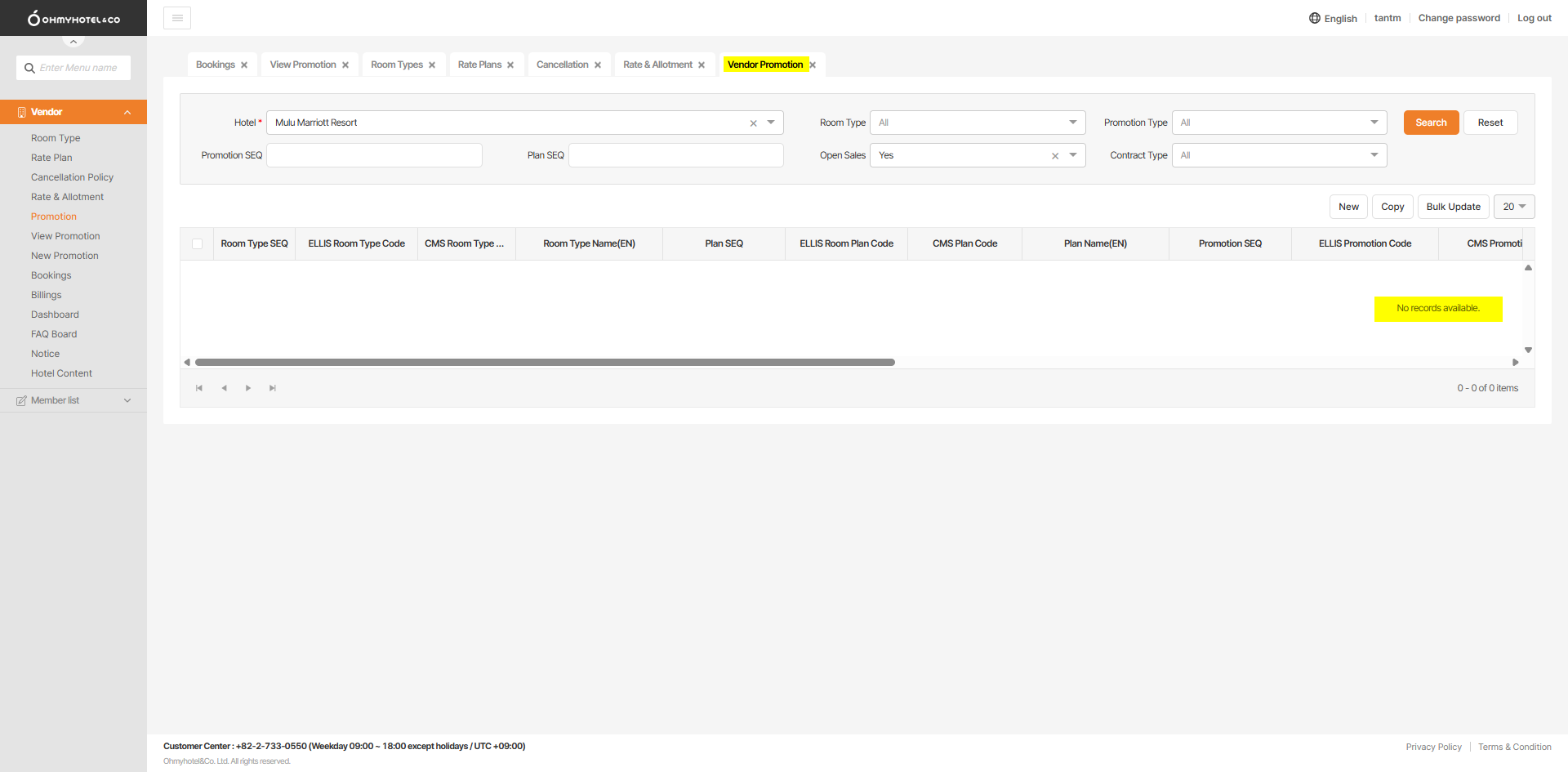Click the horizontal grid scrollbar thumb

coord(545,362)
